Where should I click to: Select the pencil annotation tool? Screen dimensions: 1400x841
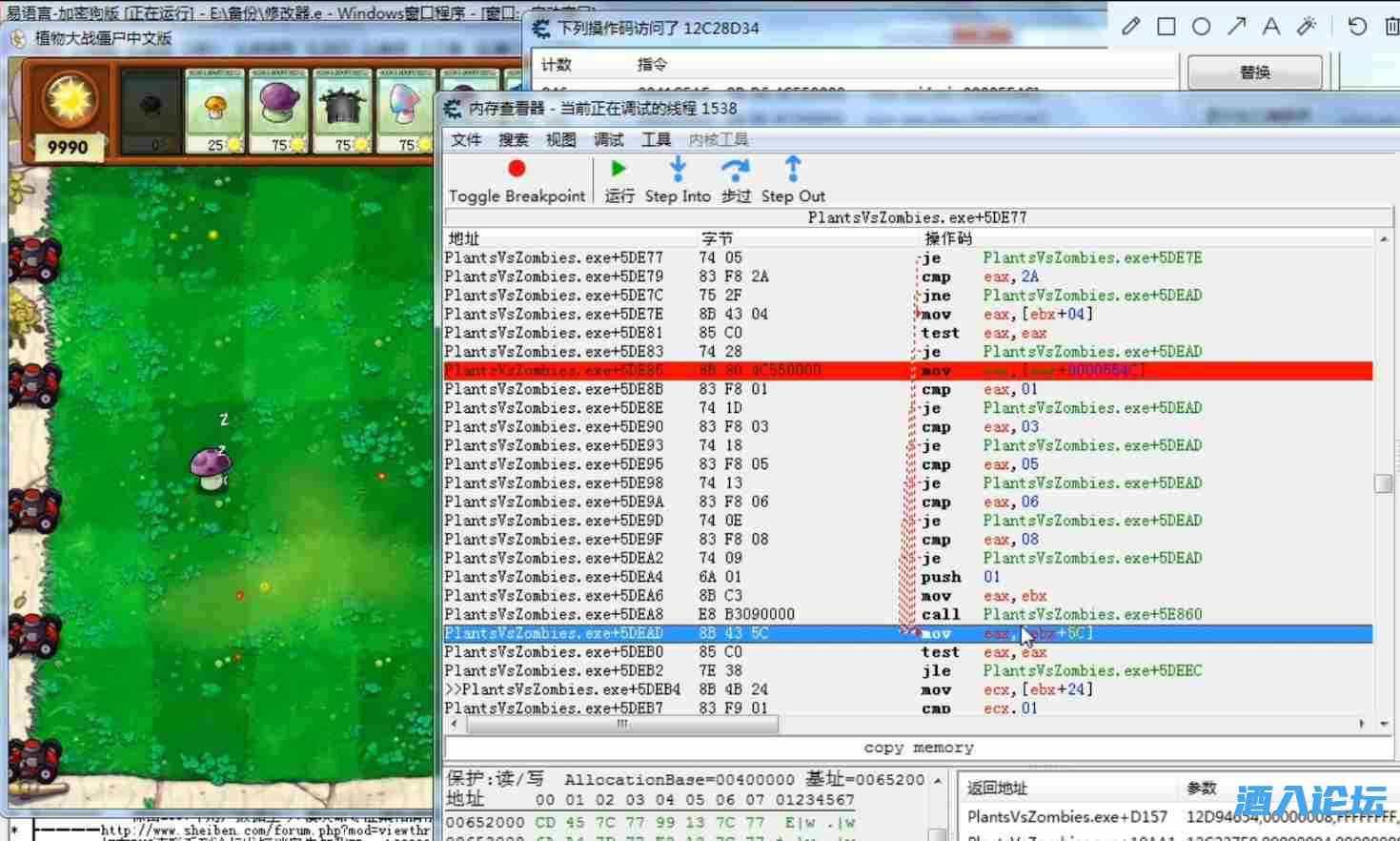[1130, 27]
